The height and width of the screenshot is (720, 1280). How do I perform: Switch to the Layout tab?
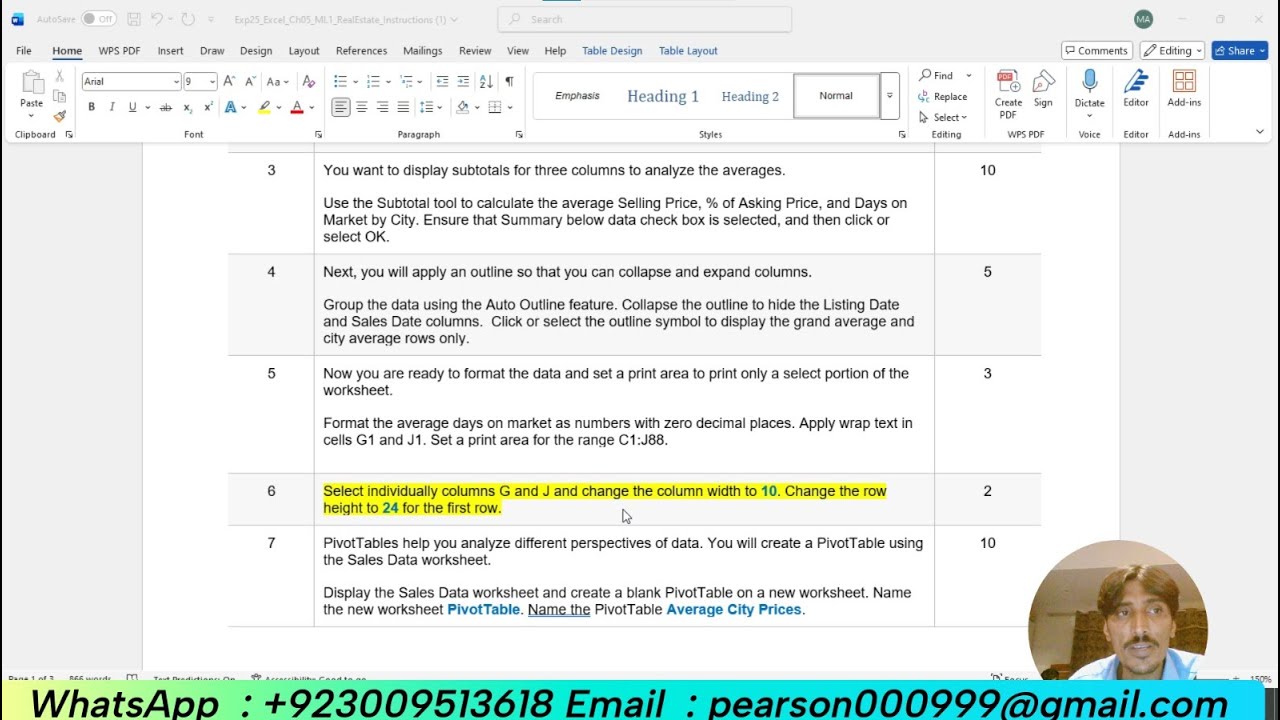[304, 51]
